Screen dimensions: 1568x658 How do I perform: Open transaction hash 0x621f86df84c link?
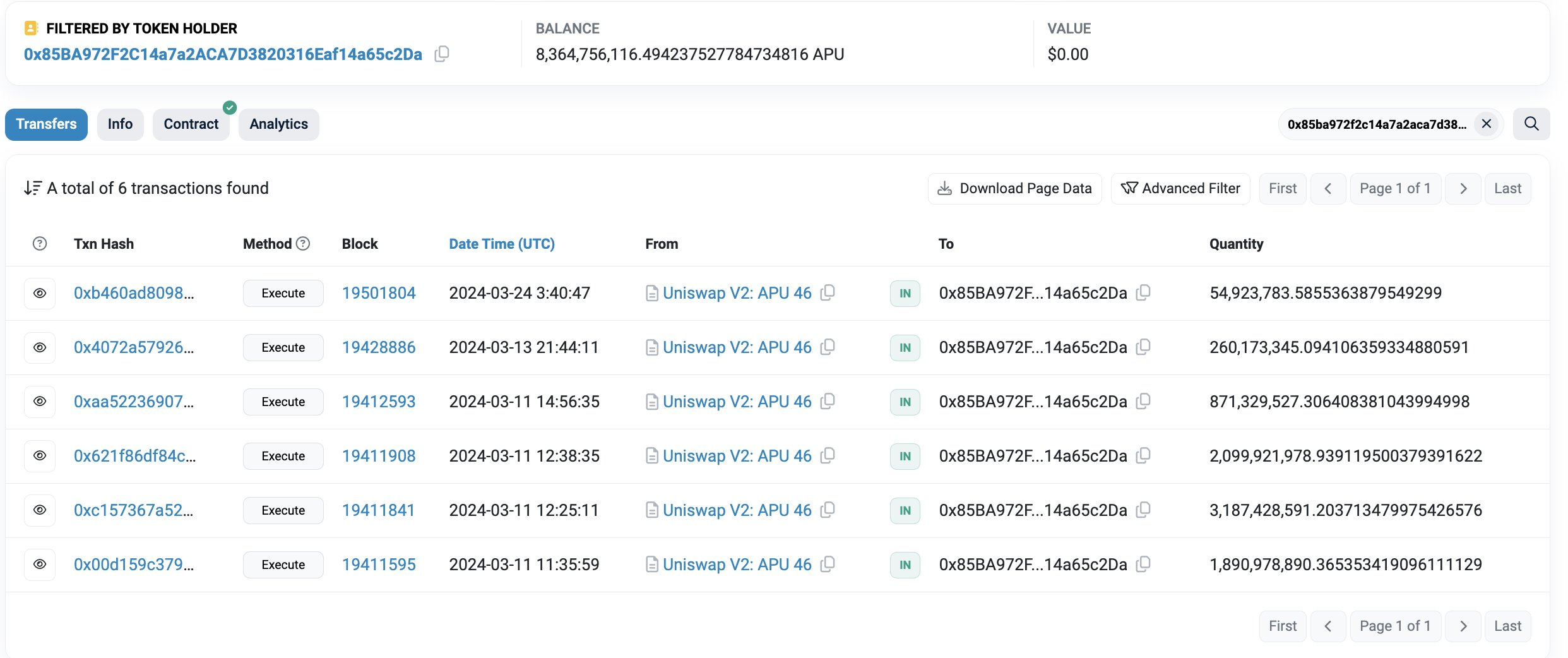click(134, 456)
